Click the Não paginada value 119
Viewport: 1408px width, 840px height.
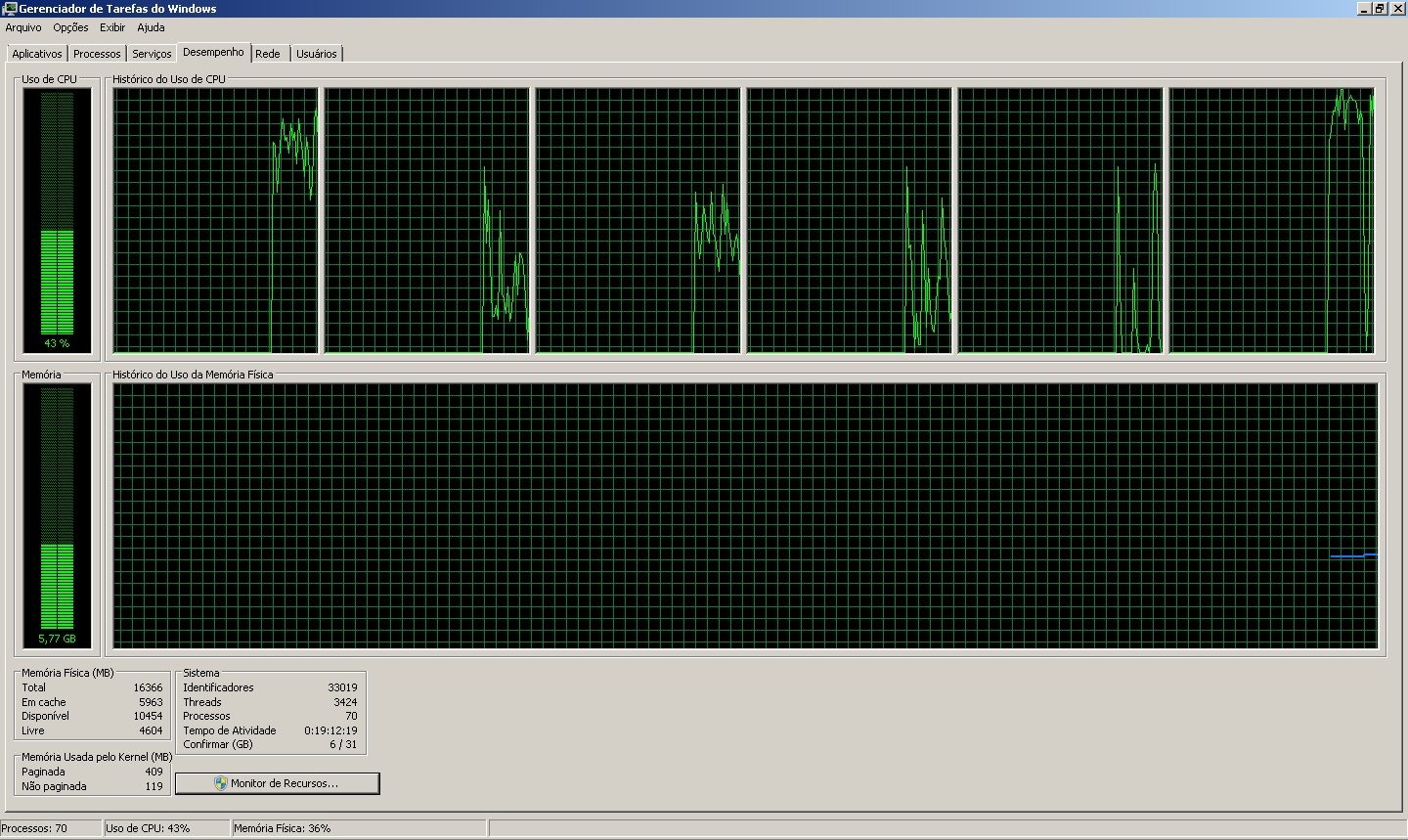(x=154, y=786)
